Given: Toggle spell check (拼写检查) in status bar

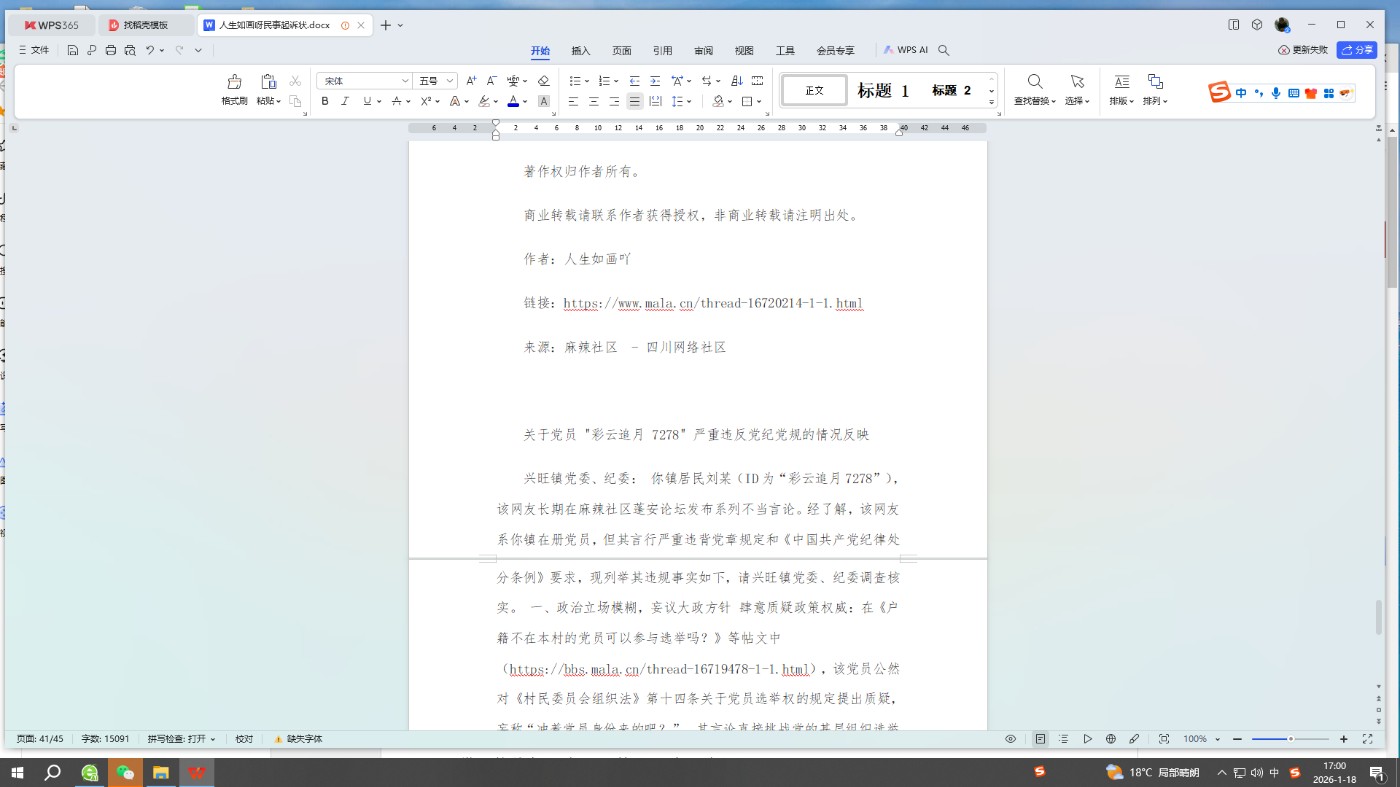Looking at the screenshot, I should [181, 739].
